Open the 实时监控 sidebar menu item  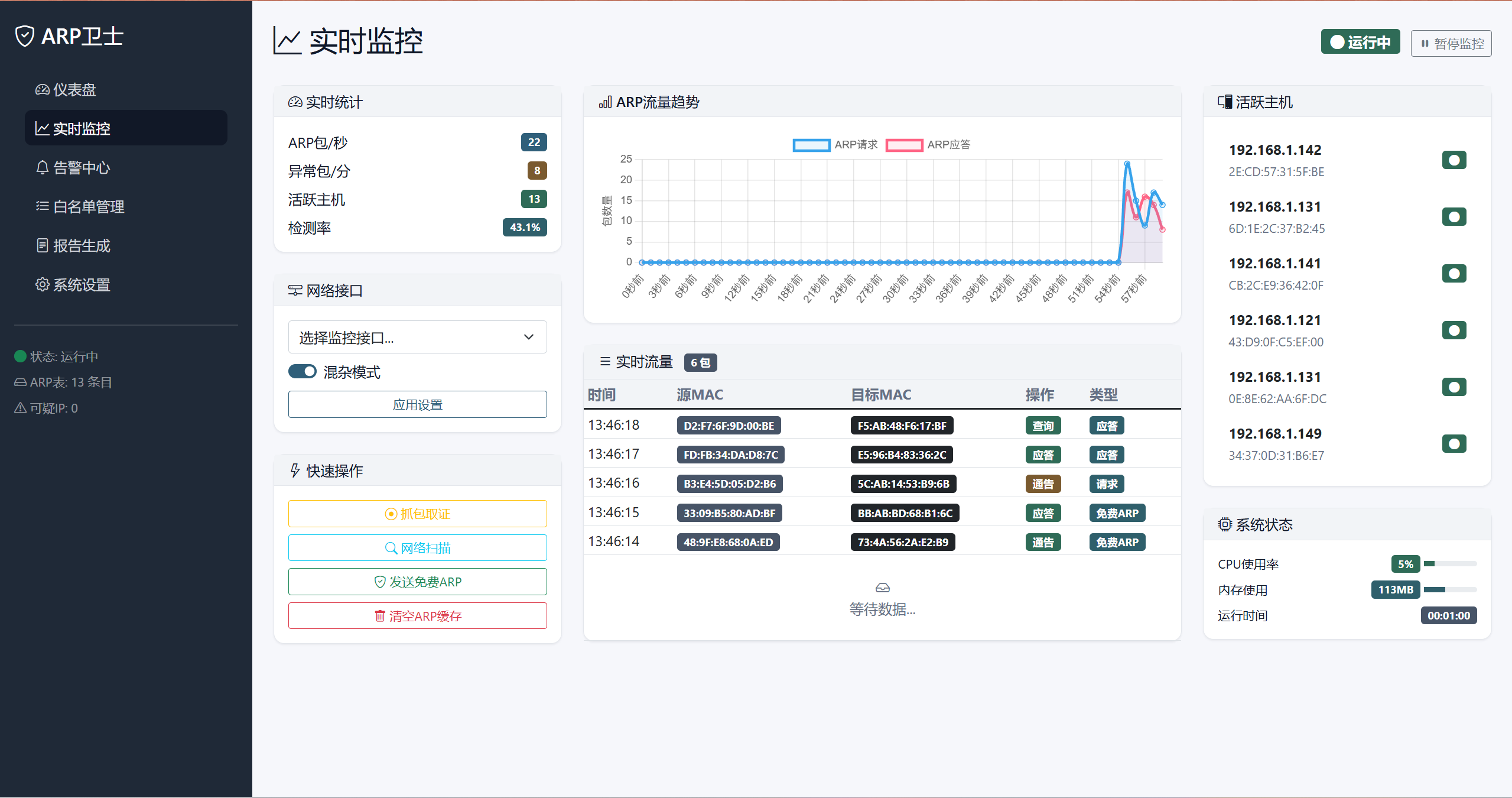tap(126, 128)
